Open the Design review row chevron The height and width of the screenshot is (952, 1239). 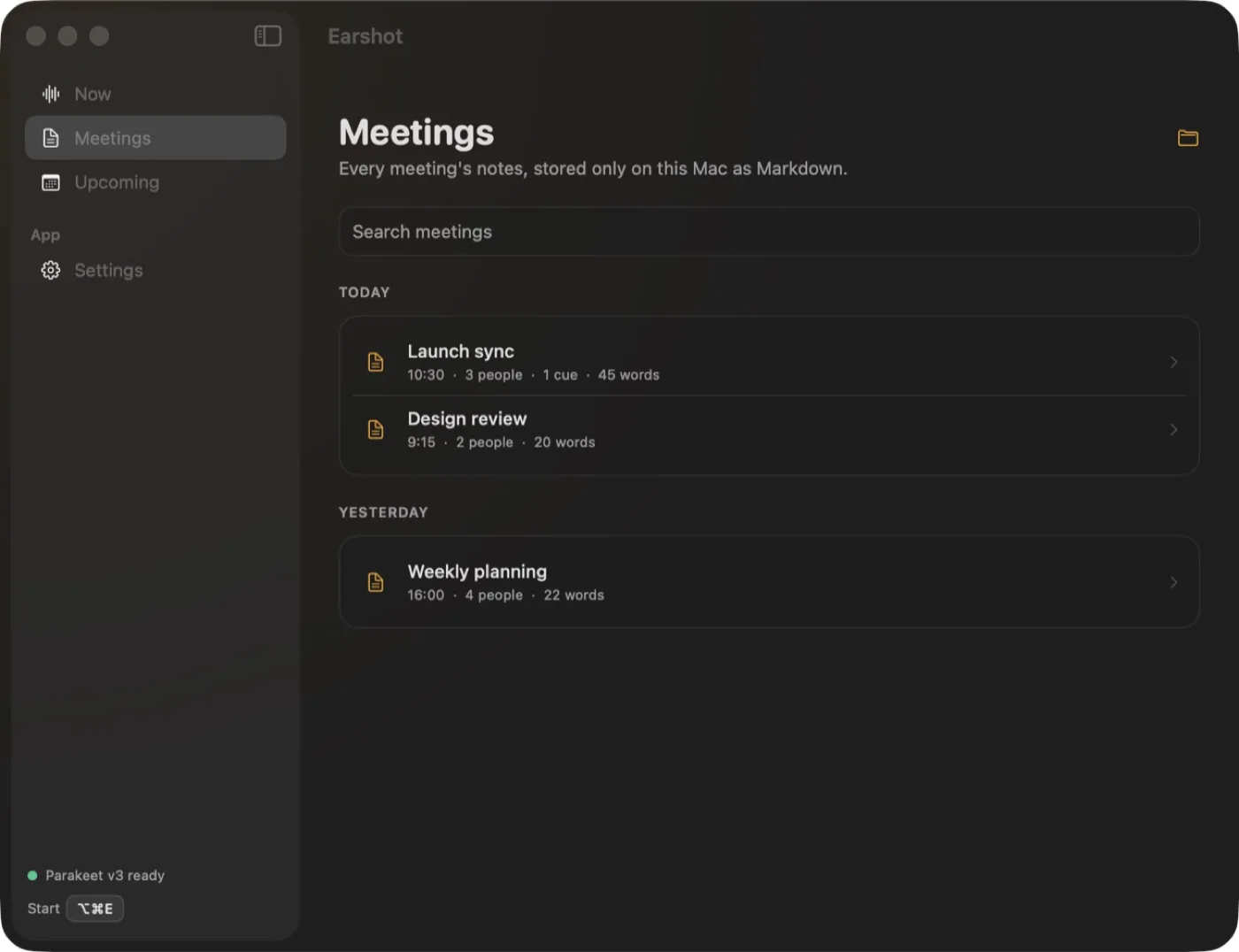coord(1174,429)
